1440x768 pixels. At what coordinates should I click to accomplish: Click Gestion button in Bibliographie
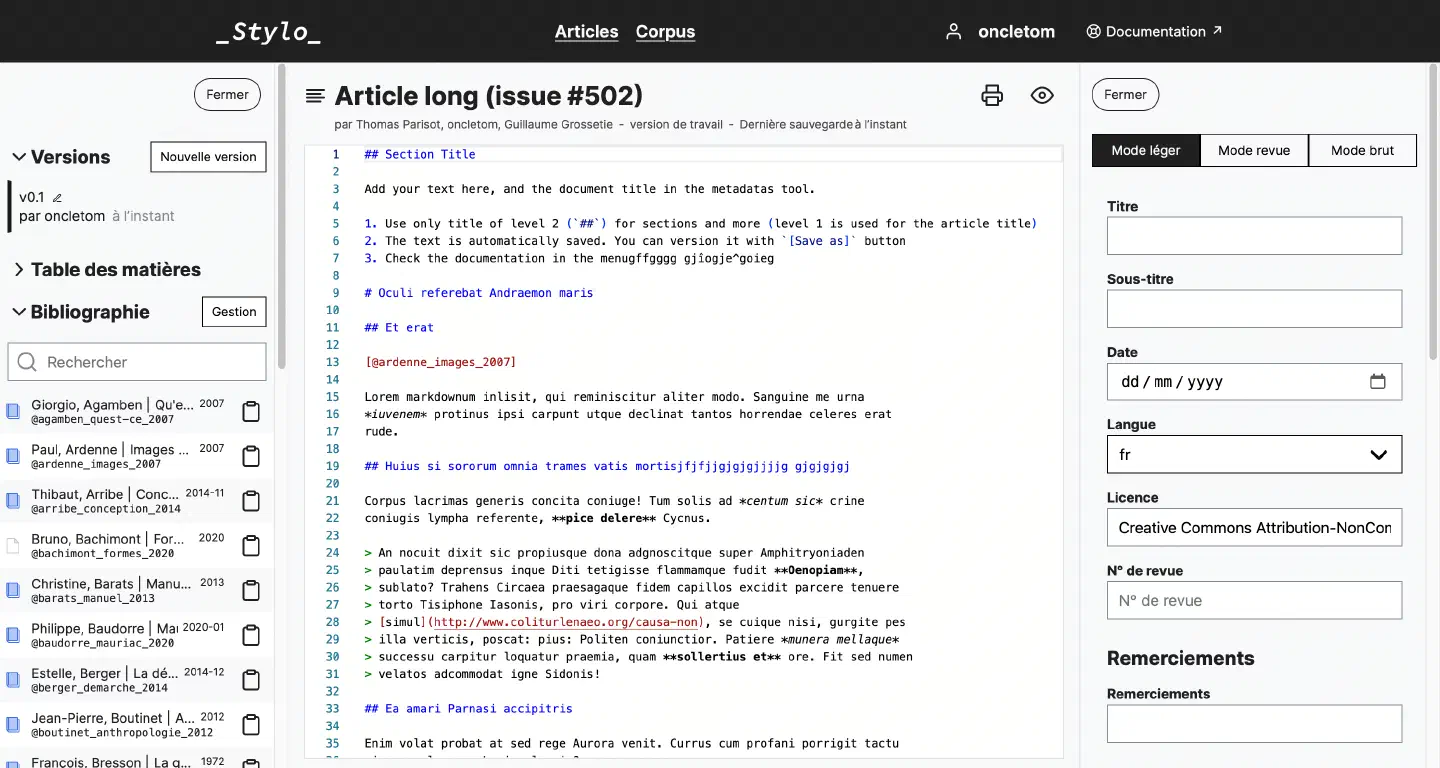coord(234,312)
